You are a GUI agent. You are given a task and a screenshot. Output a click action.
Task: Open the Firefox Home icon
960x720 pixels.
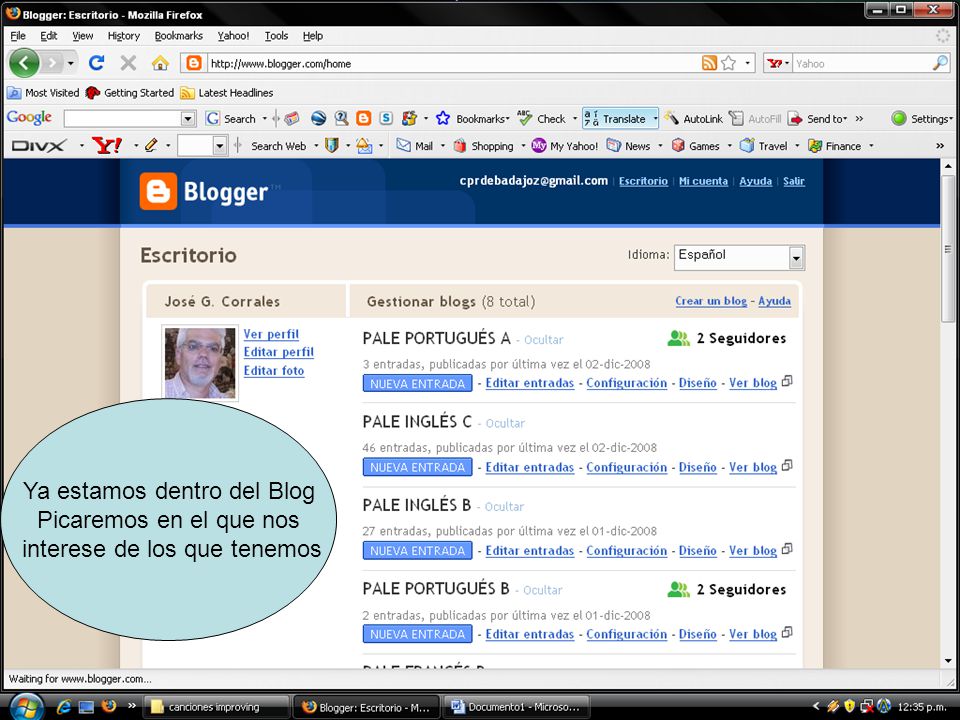point(160,62)
